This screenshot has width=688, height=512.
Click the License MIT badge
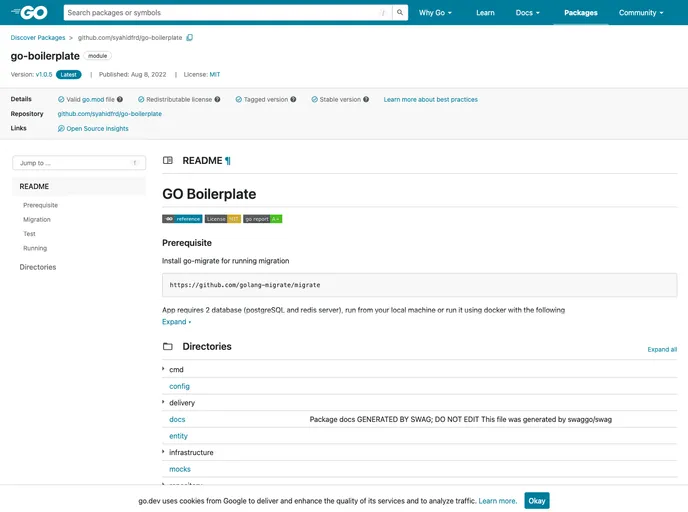point(223,219)
